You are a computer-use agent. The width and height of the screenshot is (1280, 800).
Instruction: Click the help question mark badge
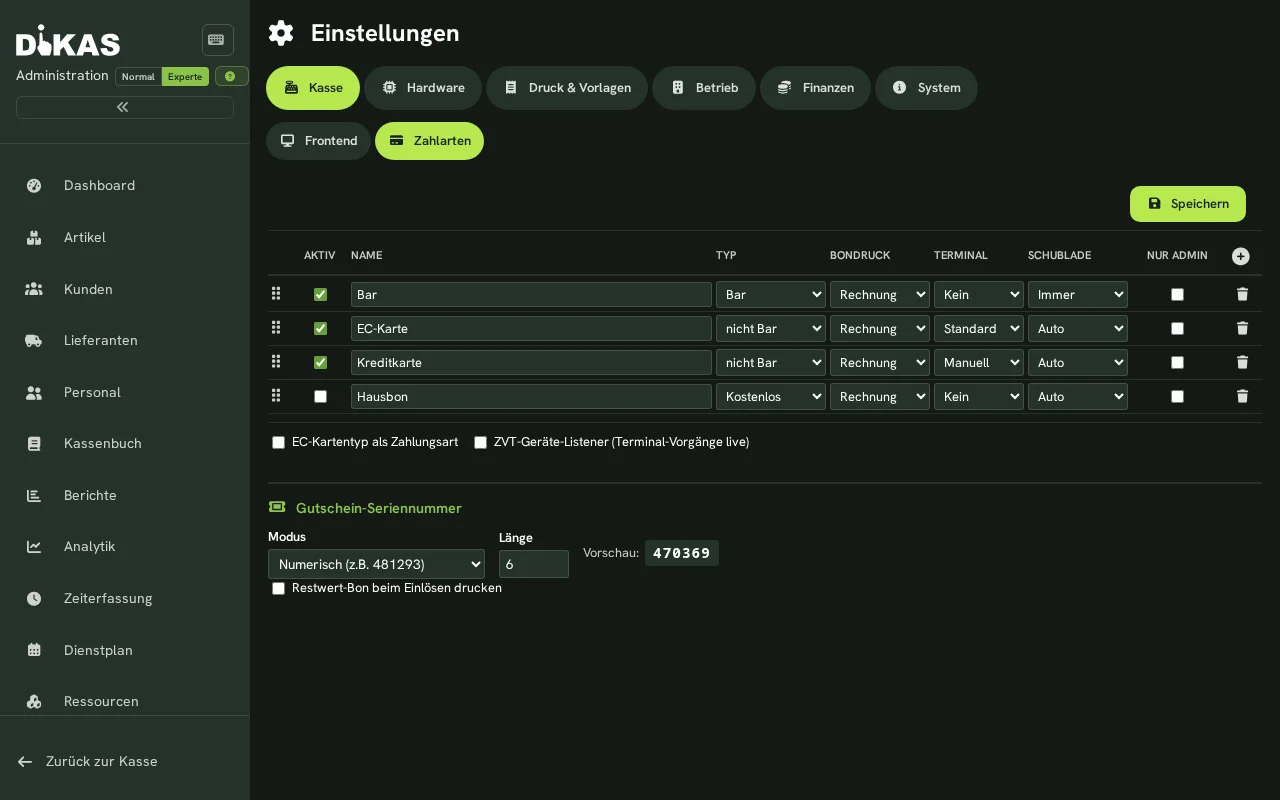231,76
